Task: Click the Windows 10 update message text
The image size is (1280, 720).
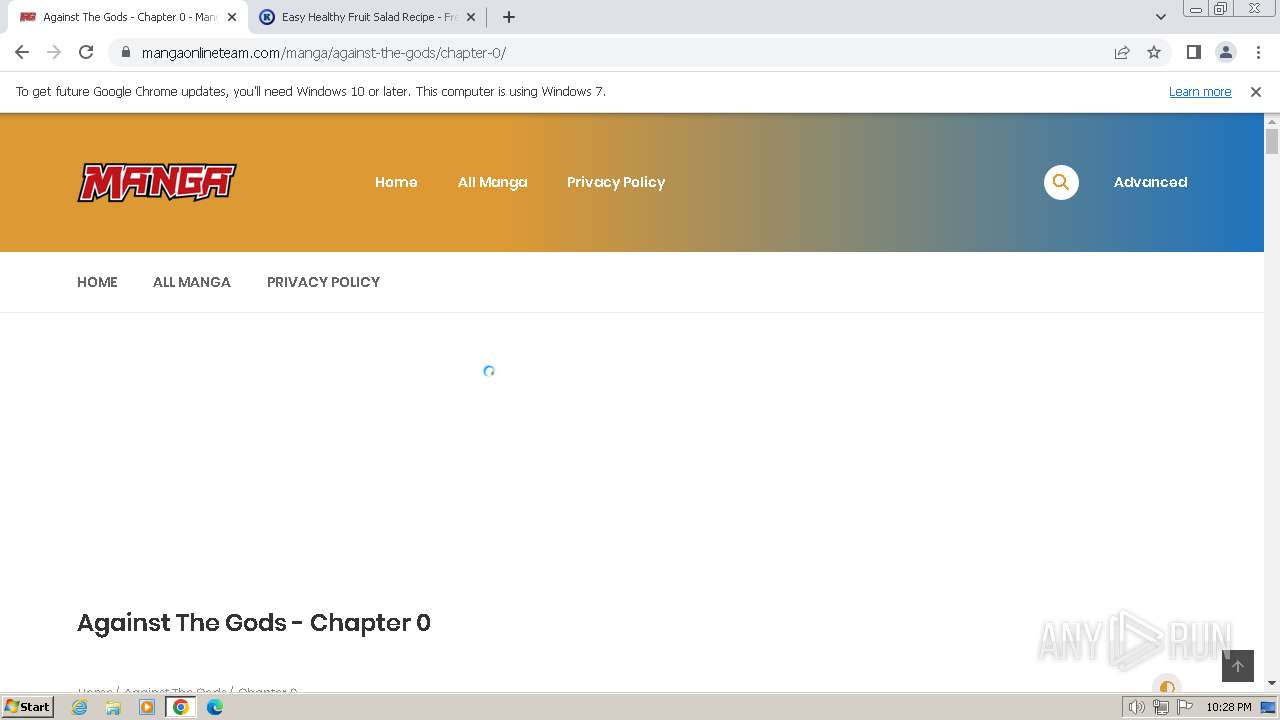Action: [311, 91]
